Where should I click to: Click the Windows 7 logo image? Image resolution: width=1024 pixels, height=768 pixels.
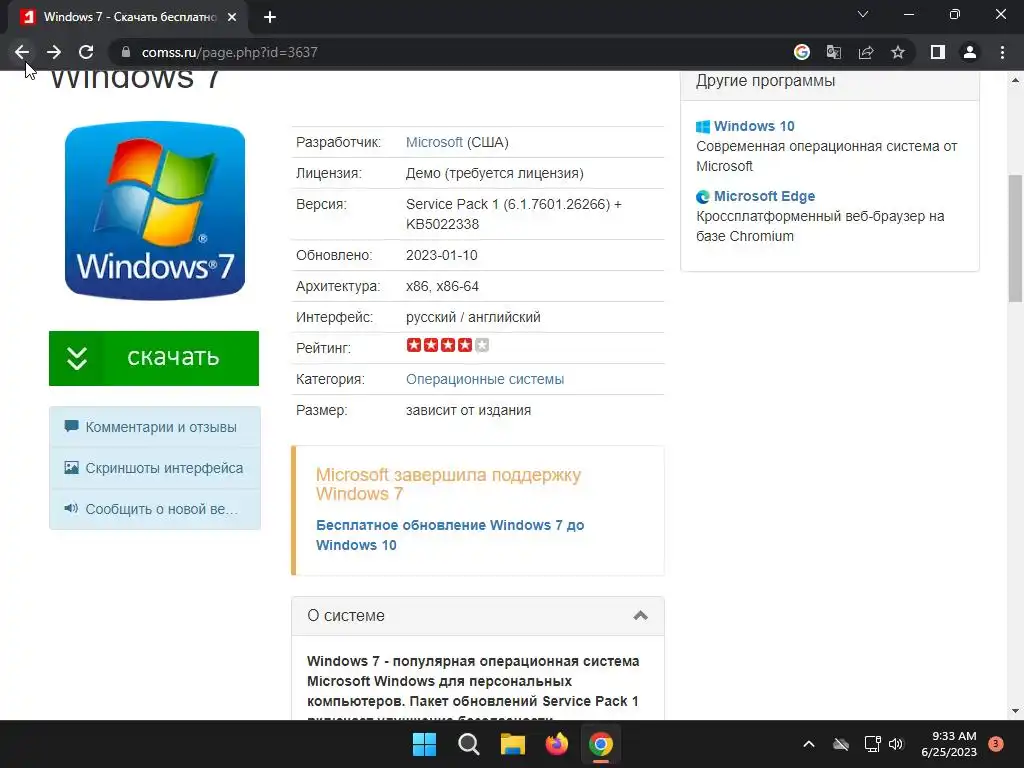tap(155, 211)
